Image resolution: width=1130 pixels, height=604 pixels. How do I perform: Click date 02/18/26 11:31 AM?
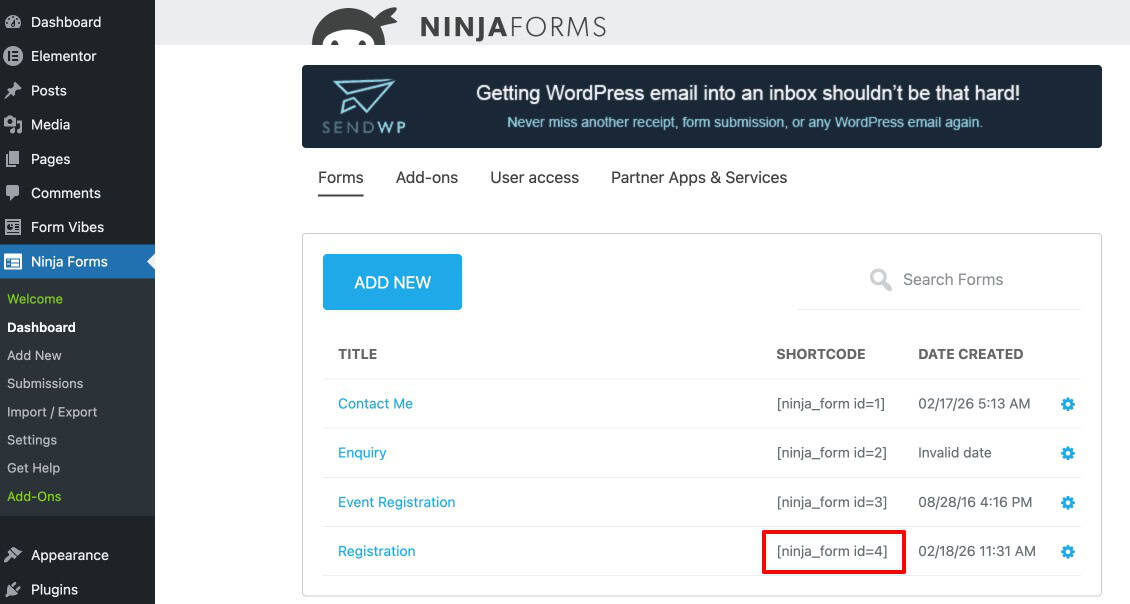coord(976,551)
